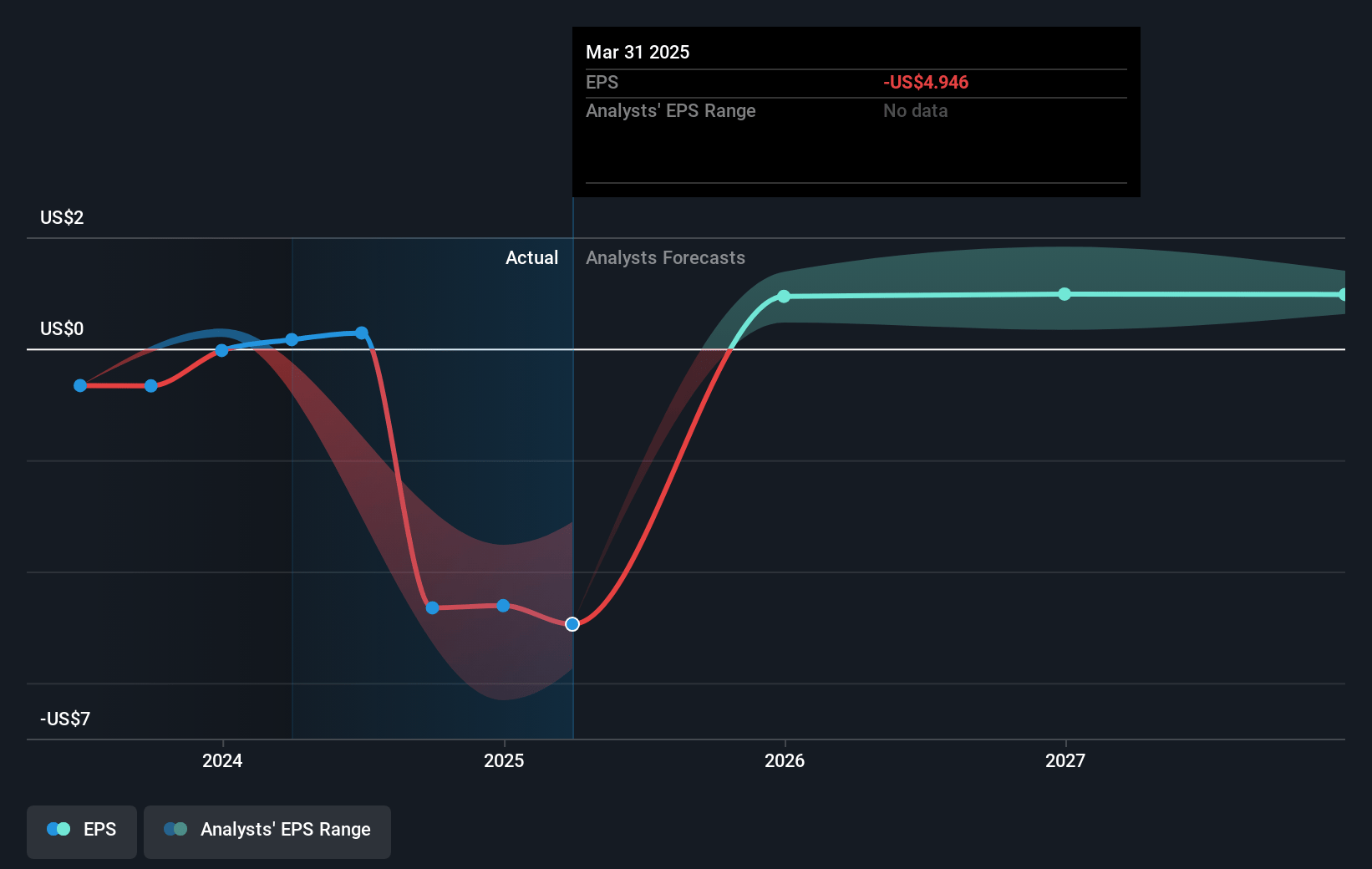Click the 'Mar 31 2025' tooltip date

[x=638, y=52]
